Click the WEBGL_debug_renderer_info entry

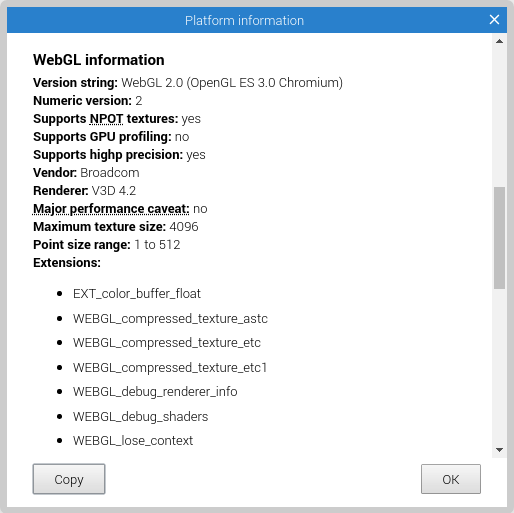coord(155,392)
